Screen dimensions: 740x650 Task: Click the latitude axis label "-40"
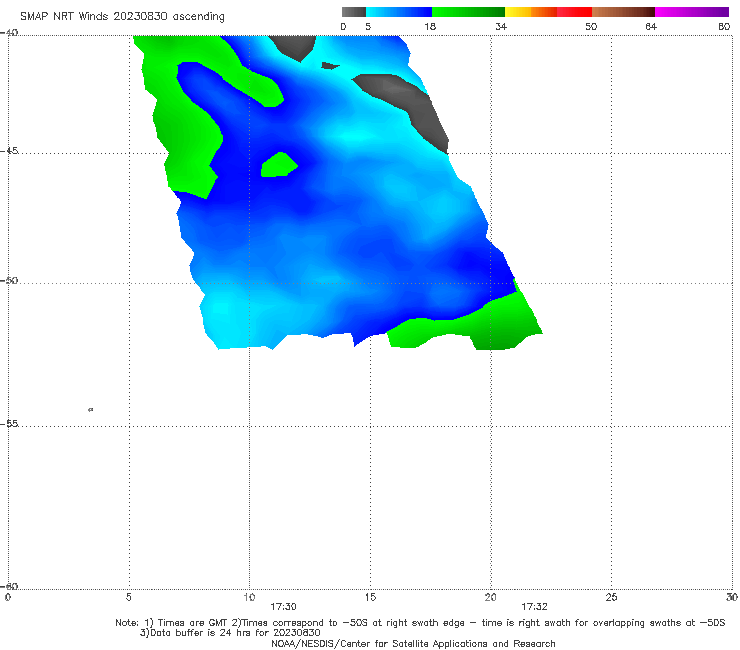(x=9, y=32)
